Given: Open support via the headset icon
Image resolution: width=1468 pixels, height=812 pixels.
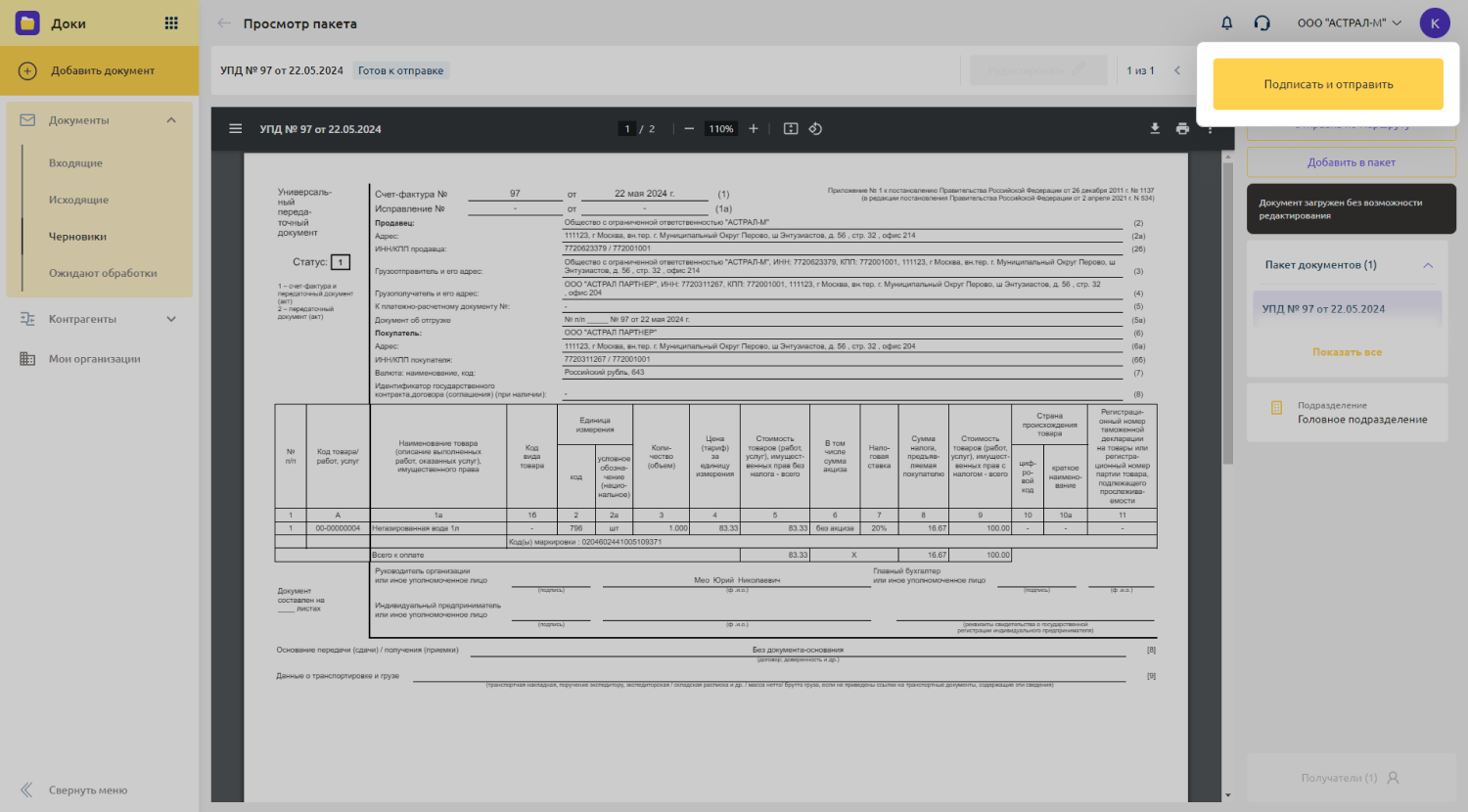Looking at the screenshot, I should (1262, 23).
